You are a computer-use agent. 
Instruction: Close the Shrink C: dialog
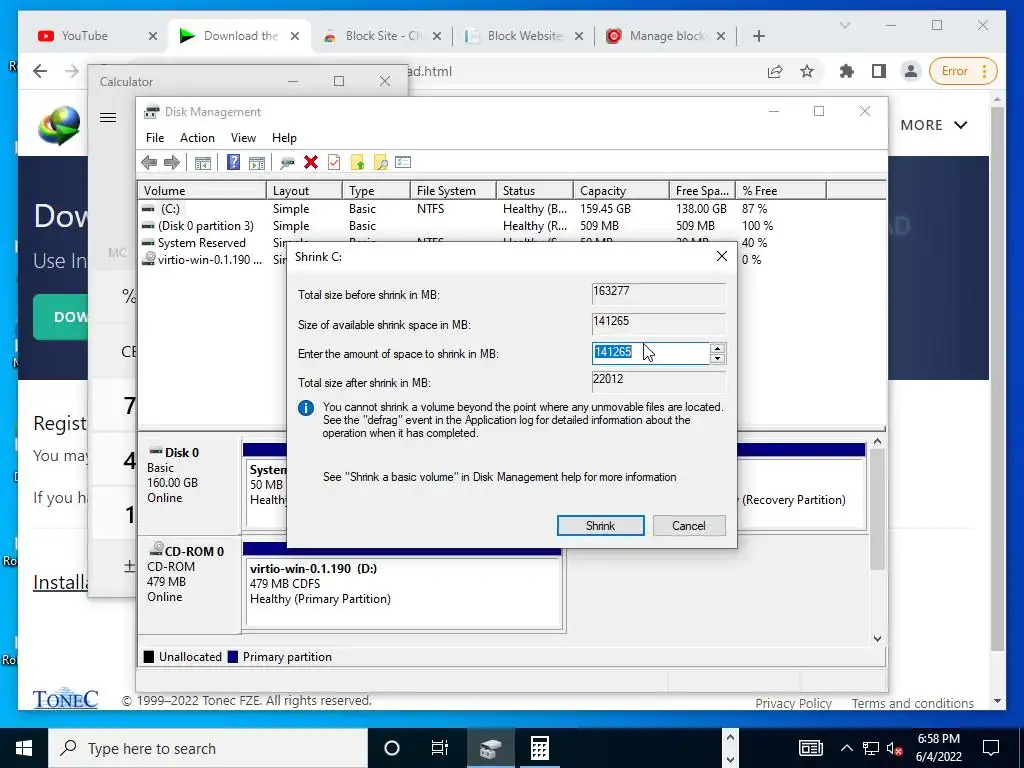(722, 256)
